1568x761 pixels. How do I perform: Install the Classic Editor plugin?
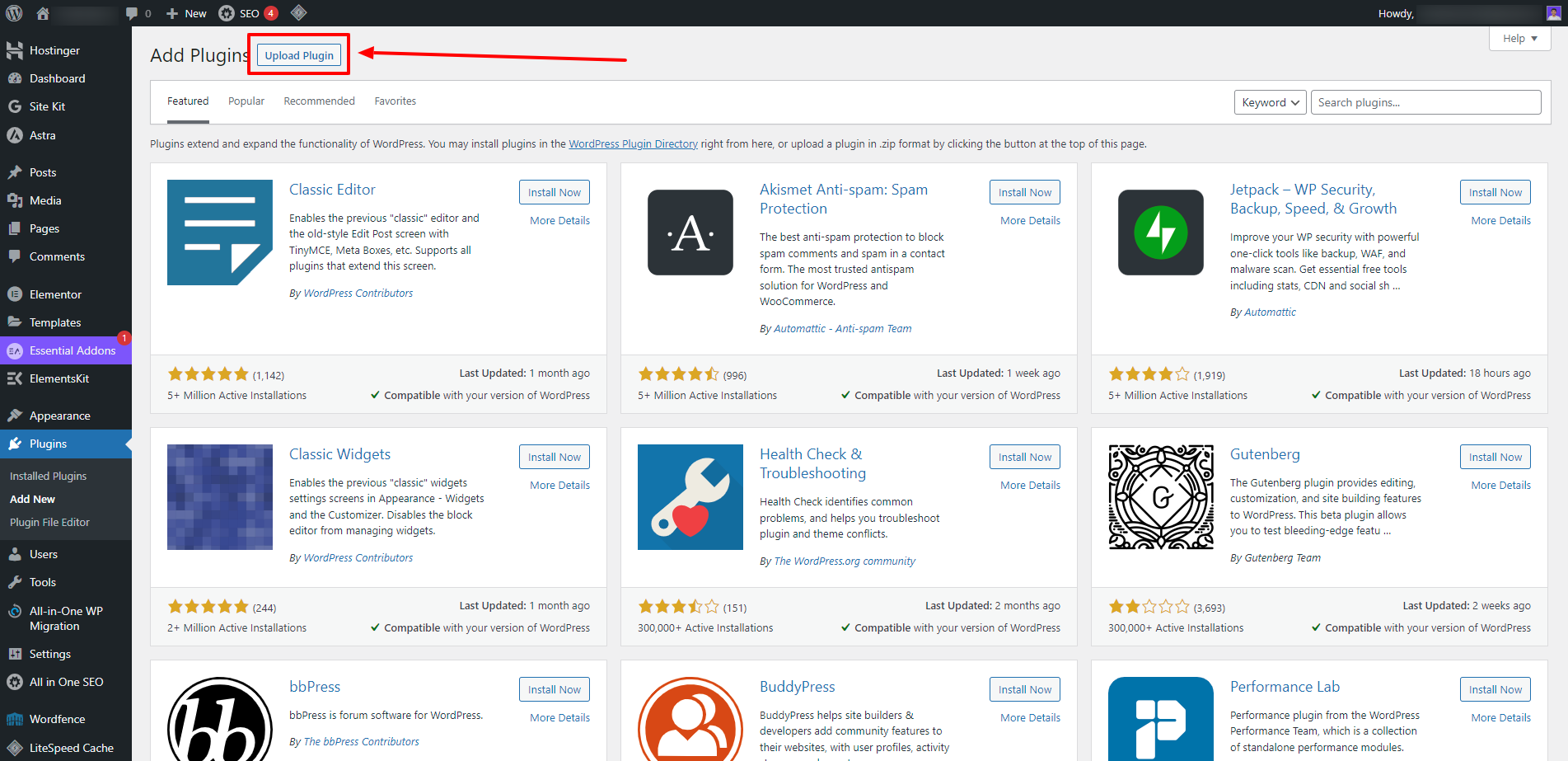coord(554,192)
